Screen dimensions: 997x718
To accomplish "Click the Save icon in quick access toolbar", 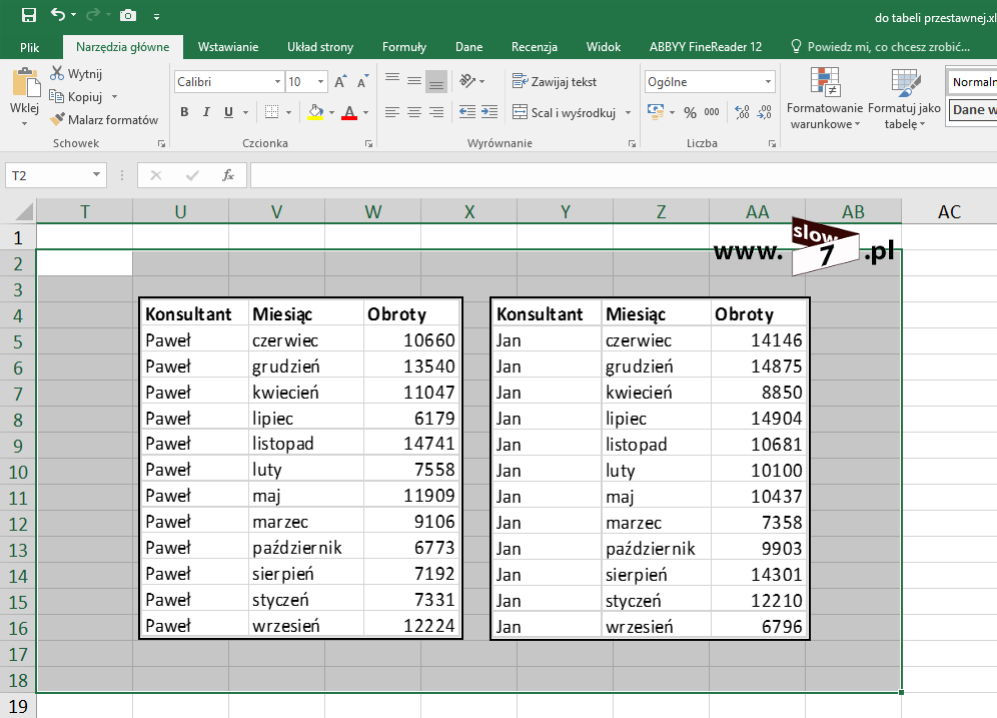I will click(x=29, y=15).
